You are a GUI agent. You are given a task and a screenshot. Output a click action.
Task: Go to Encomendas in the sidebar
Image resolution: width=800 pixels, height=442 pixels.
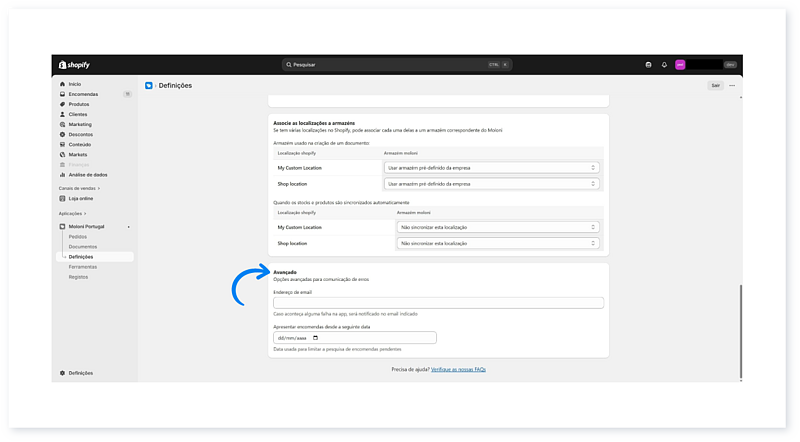(x=83, y=94)
